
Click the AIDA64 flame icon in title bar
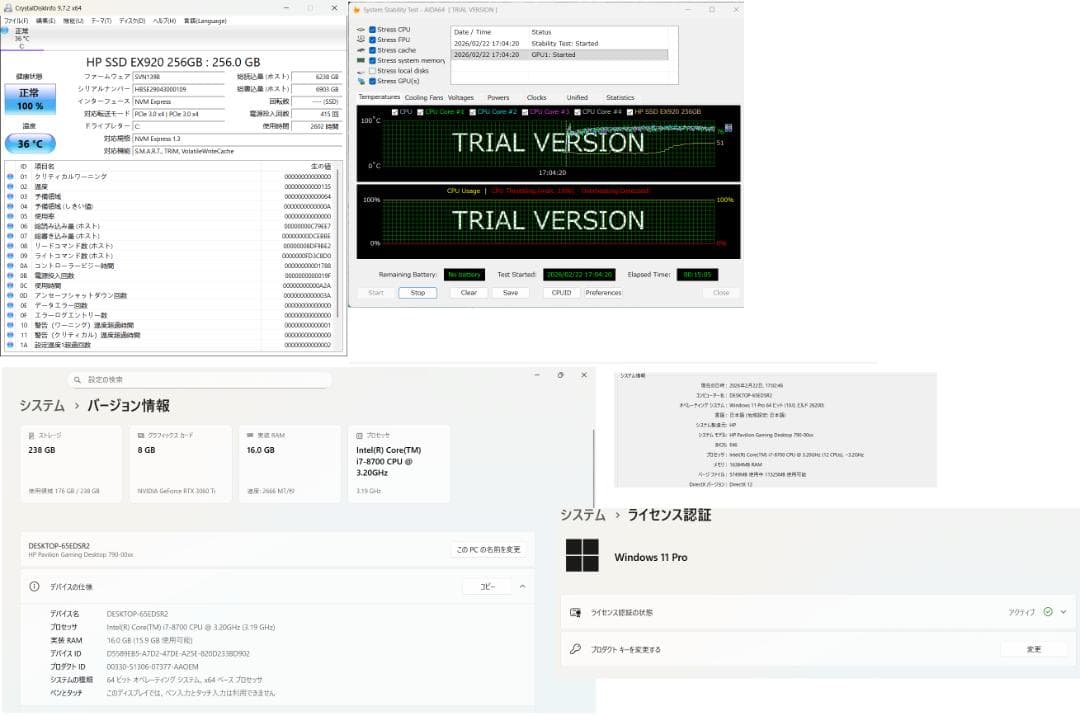pos(357,10)
